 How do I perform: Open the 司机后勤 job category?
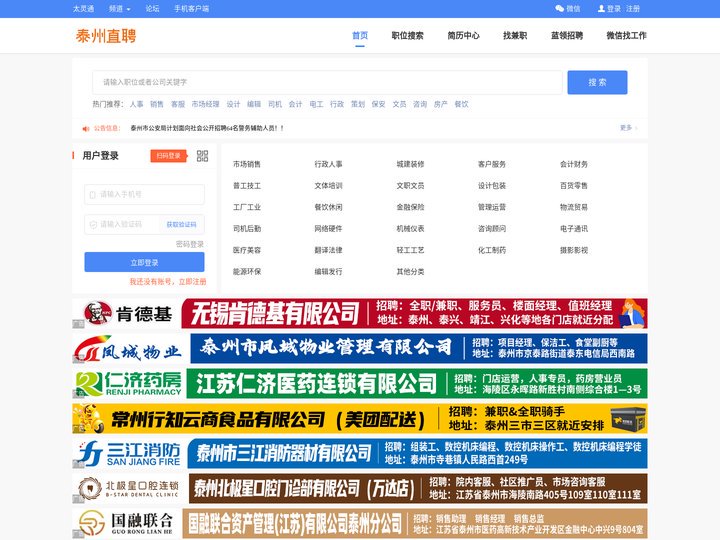coord(247,228)
